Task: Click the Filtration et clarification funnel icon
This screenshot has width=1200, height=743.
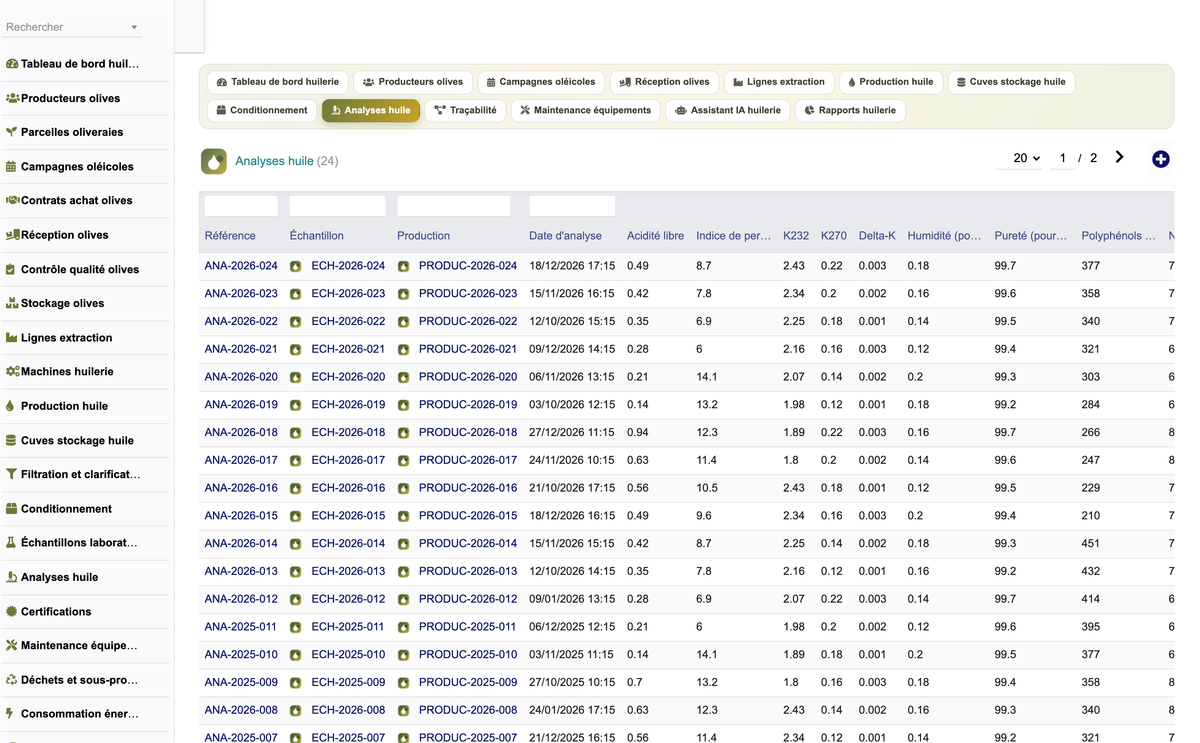Action: click(11, 474)
